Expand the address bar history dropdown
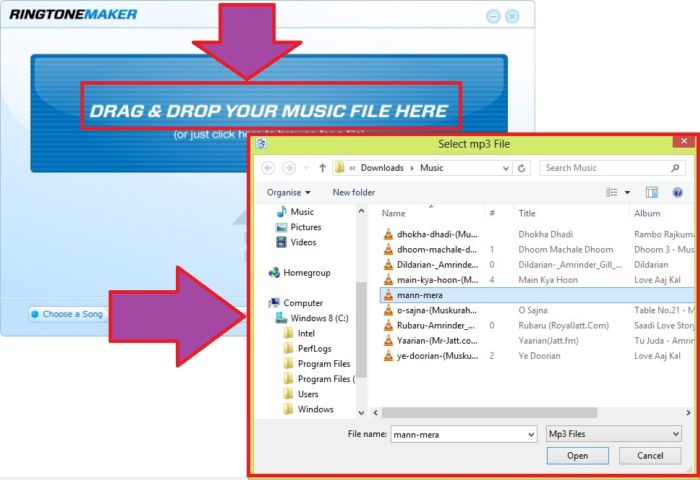Screen dimensions: 700x480 point(505,168)
